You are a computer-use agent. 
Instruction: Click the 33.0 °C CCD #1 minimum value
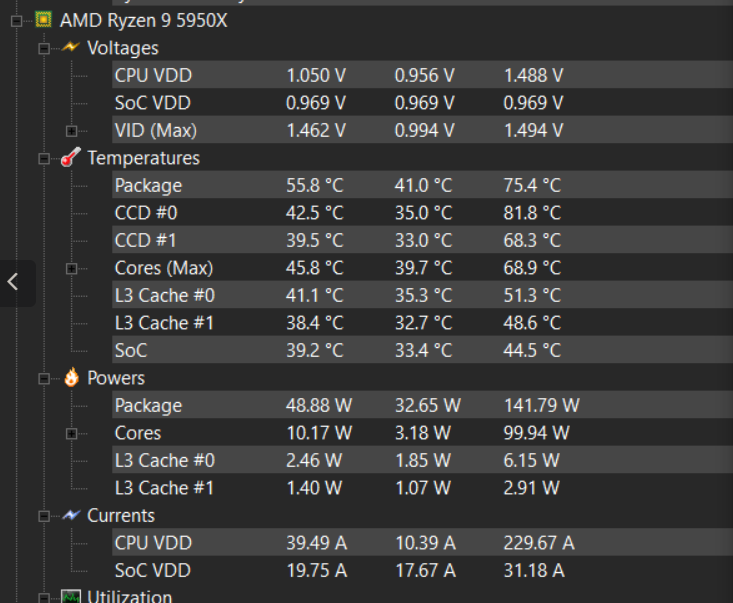(424, 241)
